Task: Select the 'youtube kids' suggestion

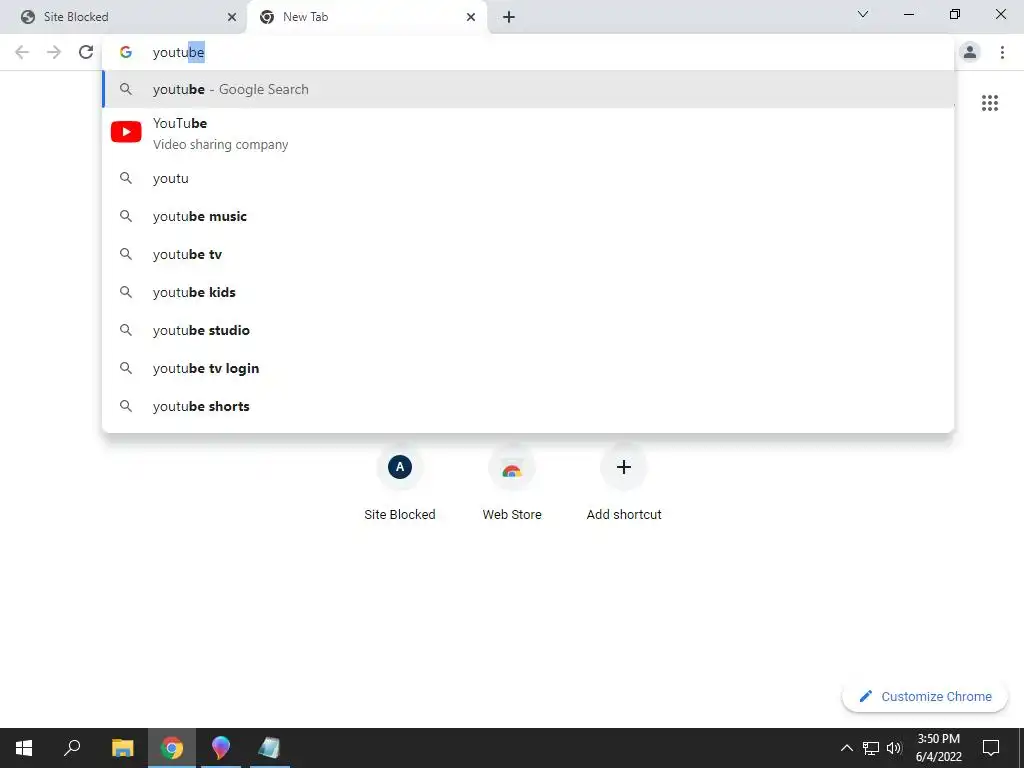Action: (x=528, y=292)
